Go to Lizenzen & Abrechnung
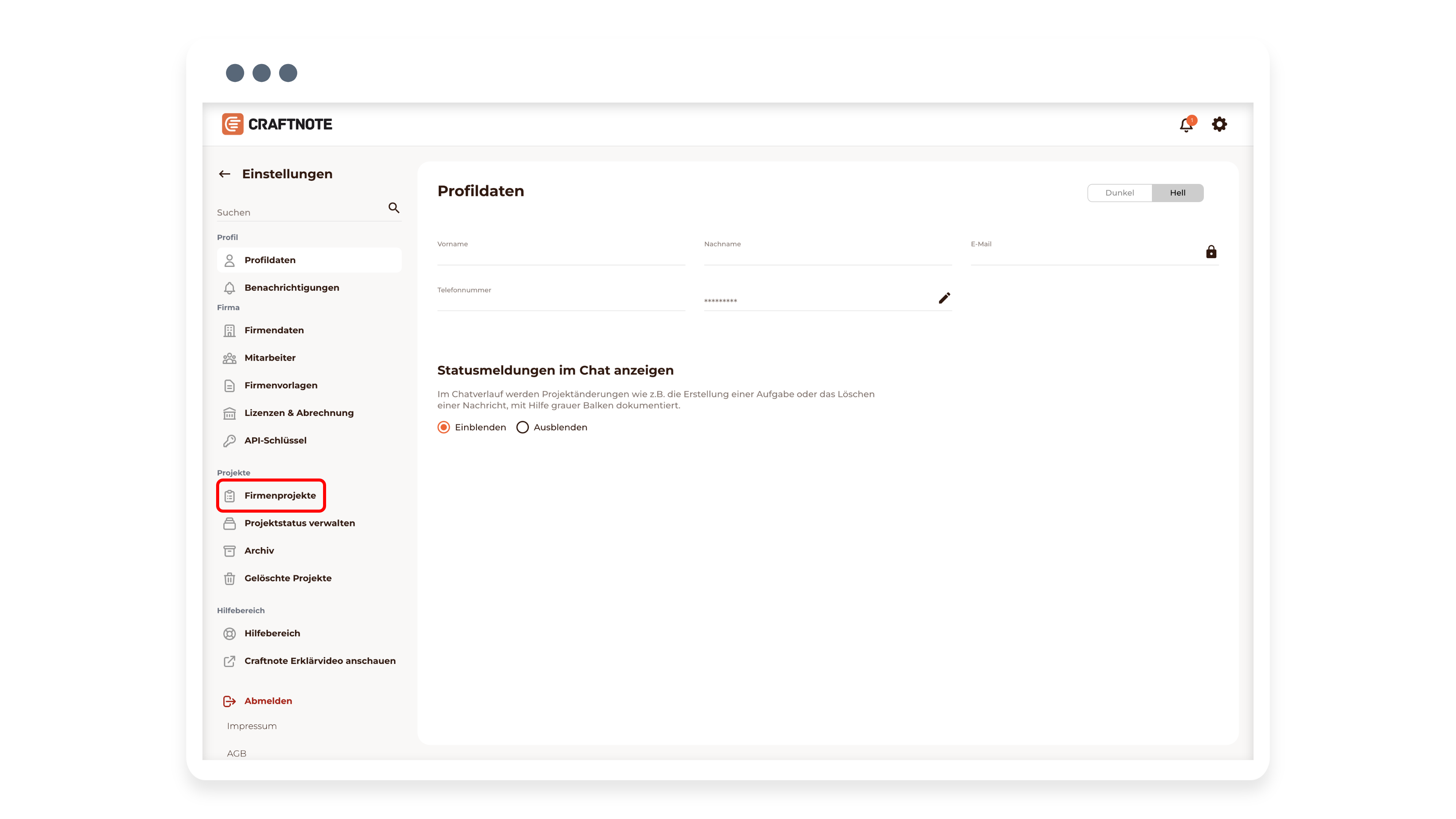 (298, 413)
